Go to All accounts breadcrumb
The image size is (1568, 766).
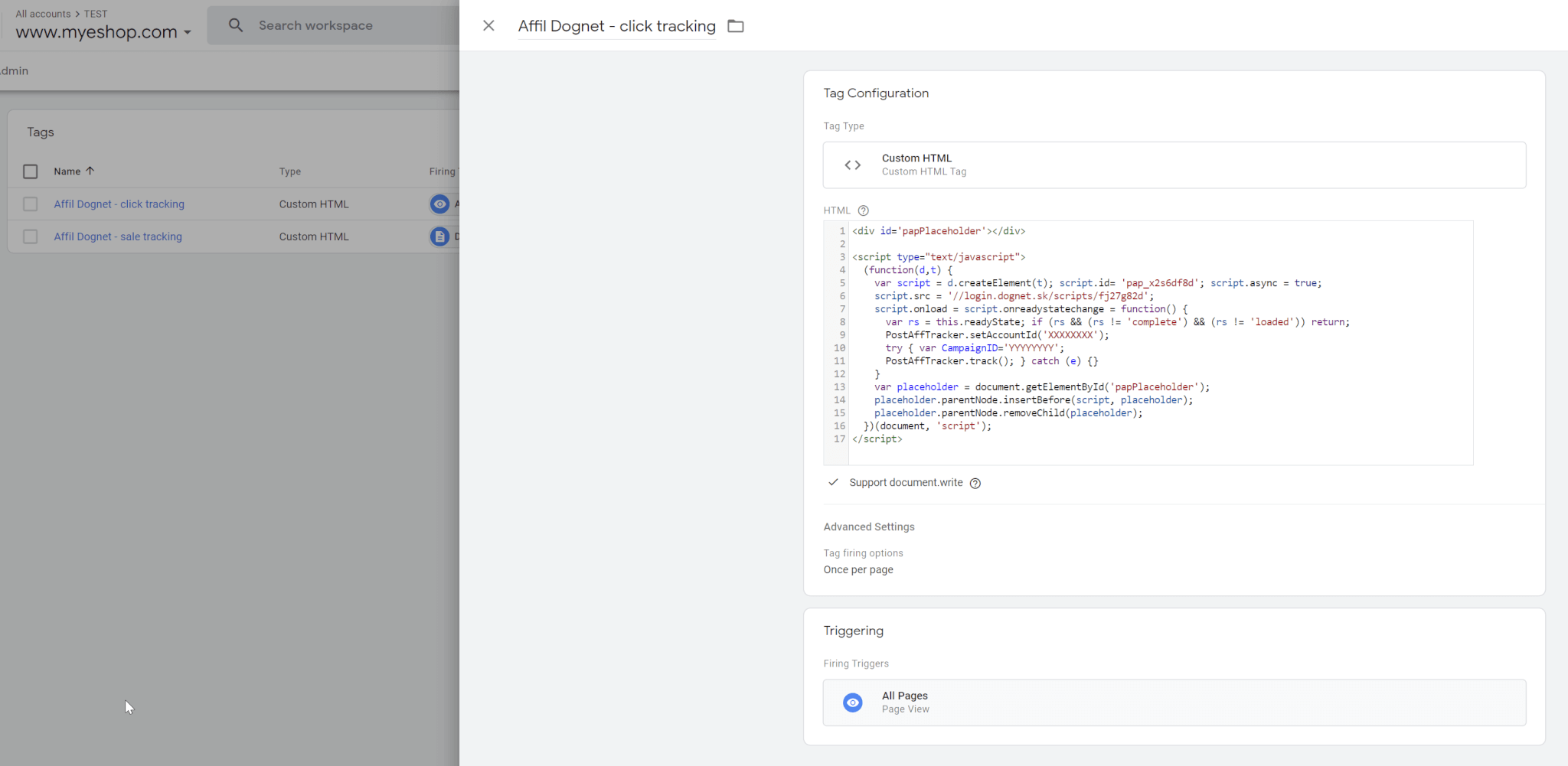pyautogui.click(x=43, y=14)
